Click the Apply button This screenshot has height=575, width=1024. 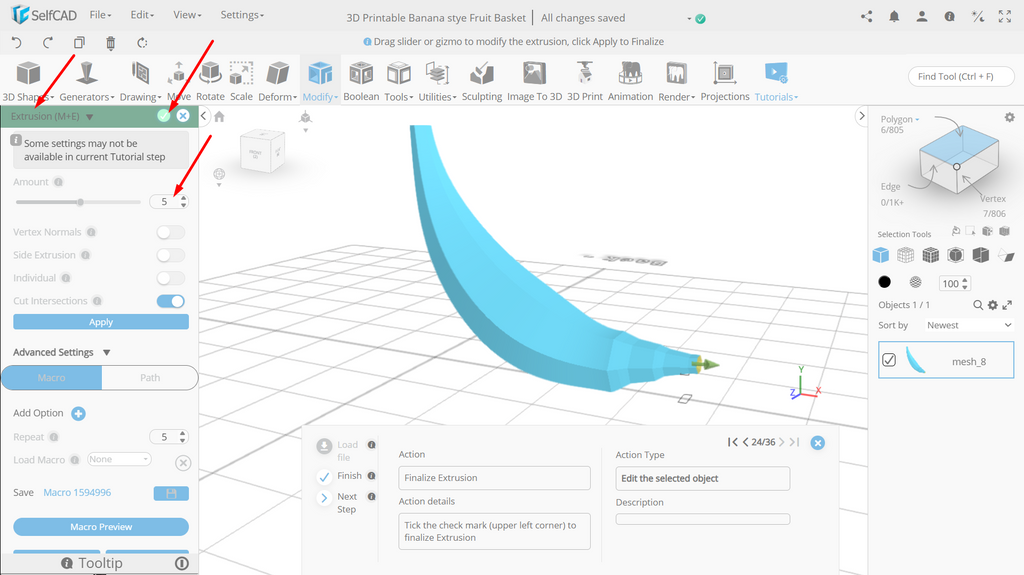click(101, 322)
